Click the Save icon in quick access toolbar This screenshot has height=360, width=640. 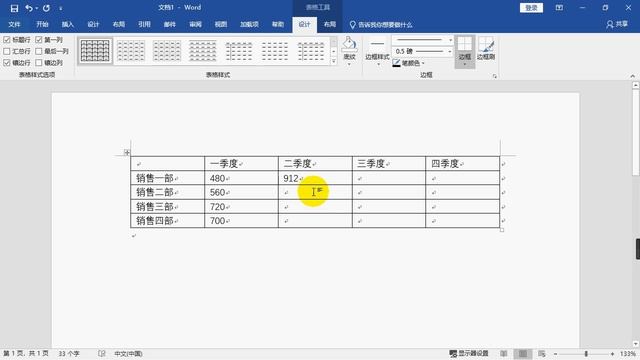pyautogui.click(x=14, y=8)
